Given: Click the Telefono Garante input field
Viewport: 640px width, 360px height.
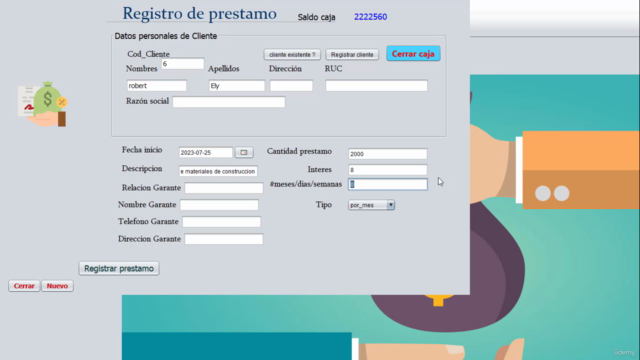Looking at the screenshot, I should point(221,222).
